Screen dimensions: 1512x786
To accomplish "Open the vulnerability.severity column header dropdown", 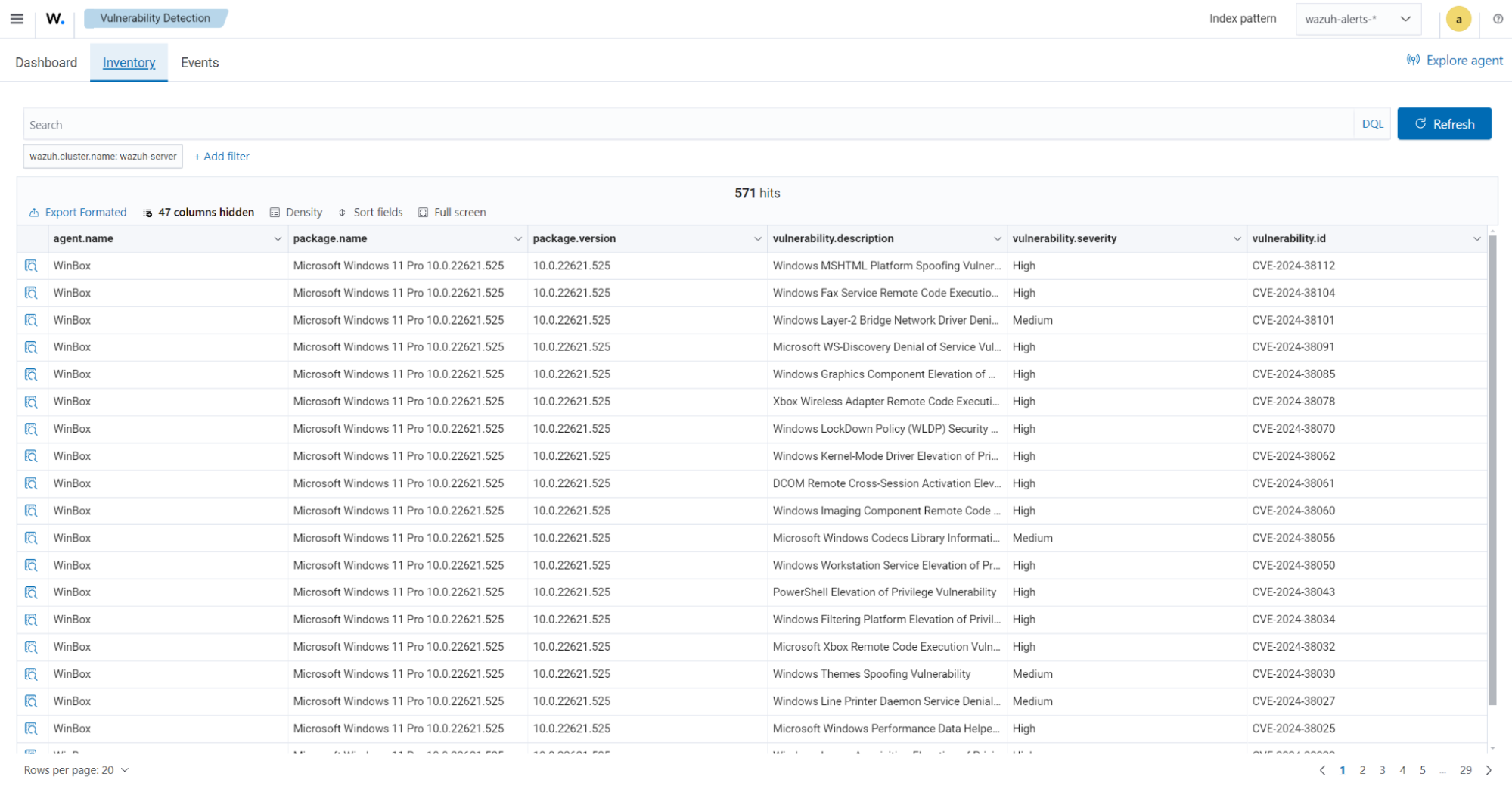I will [x=1237, y=238].
